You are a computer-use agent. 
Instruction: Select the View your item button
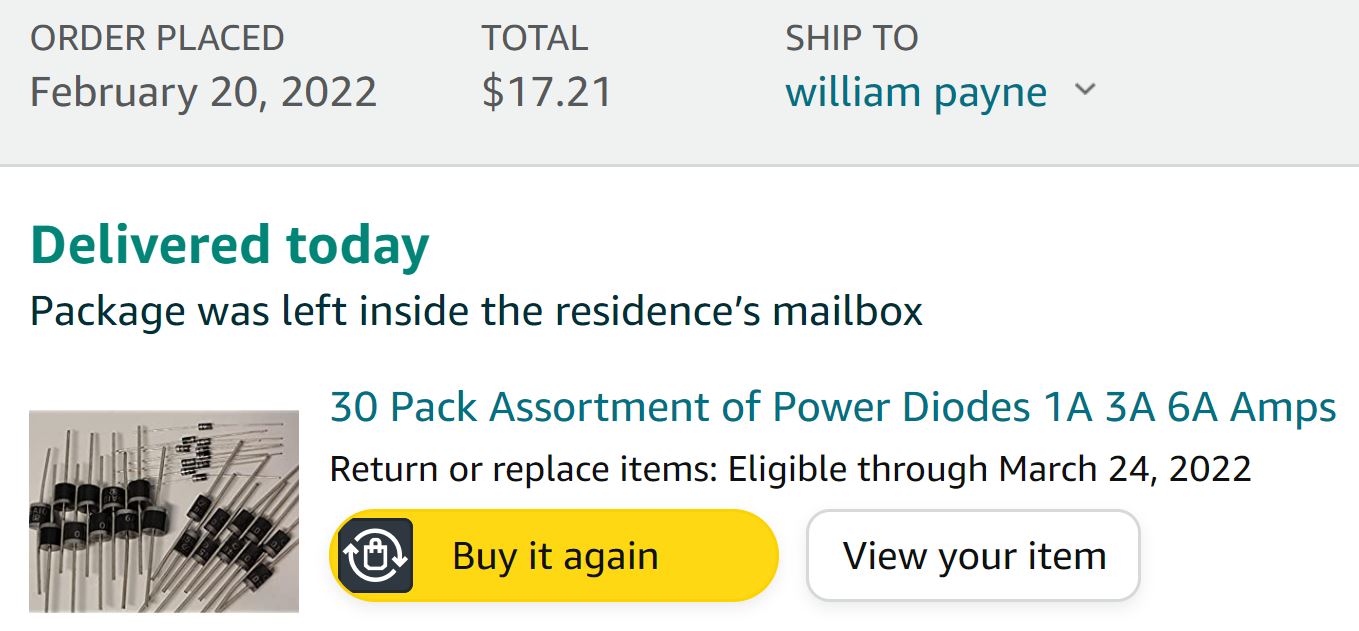click(x=973, y=555)
